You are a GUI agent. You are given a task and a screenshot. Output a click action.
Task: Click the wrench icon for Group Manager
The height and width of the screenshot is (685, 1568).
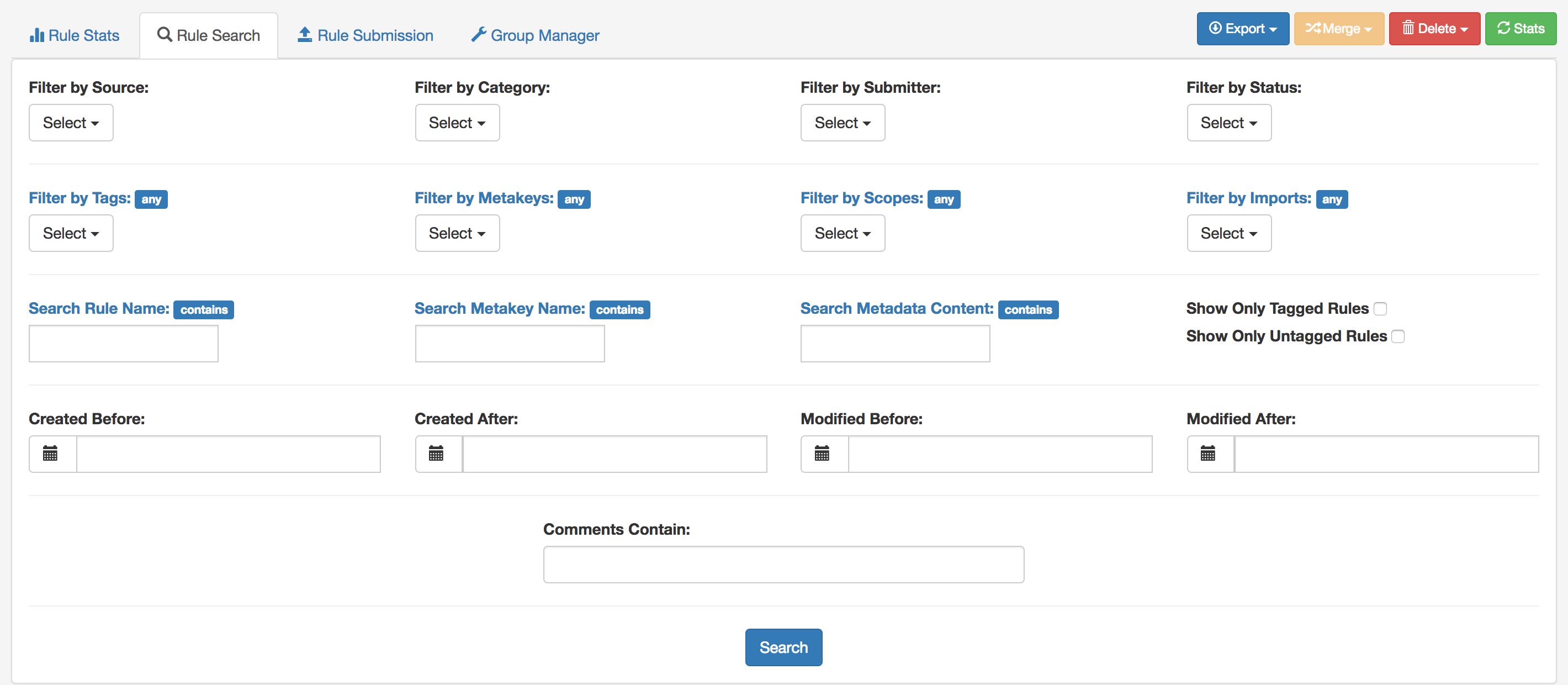479,35
